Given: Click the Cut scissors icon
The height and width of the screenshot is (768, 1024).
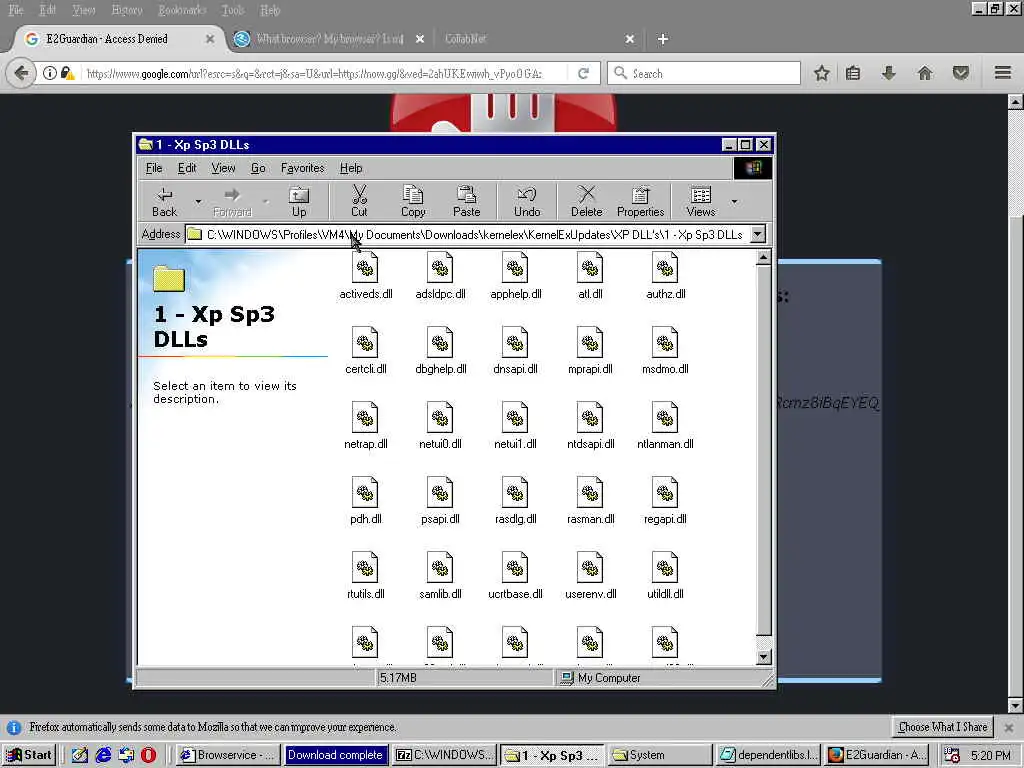Looking at the screenshot, I should (359, 202).
